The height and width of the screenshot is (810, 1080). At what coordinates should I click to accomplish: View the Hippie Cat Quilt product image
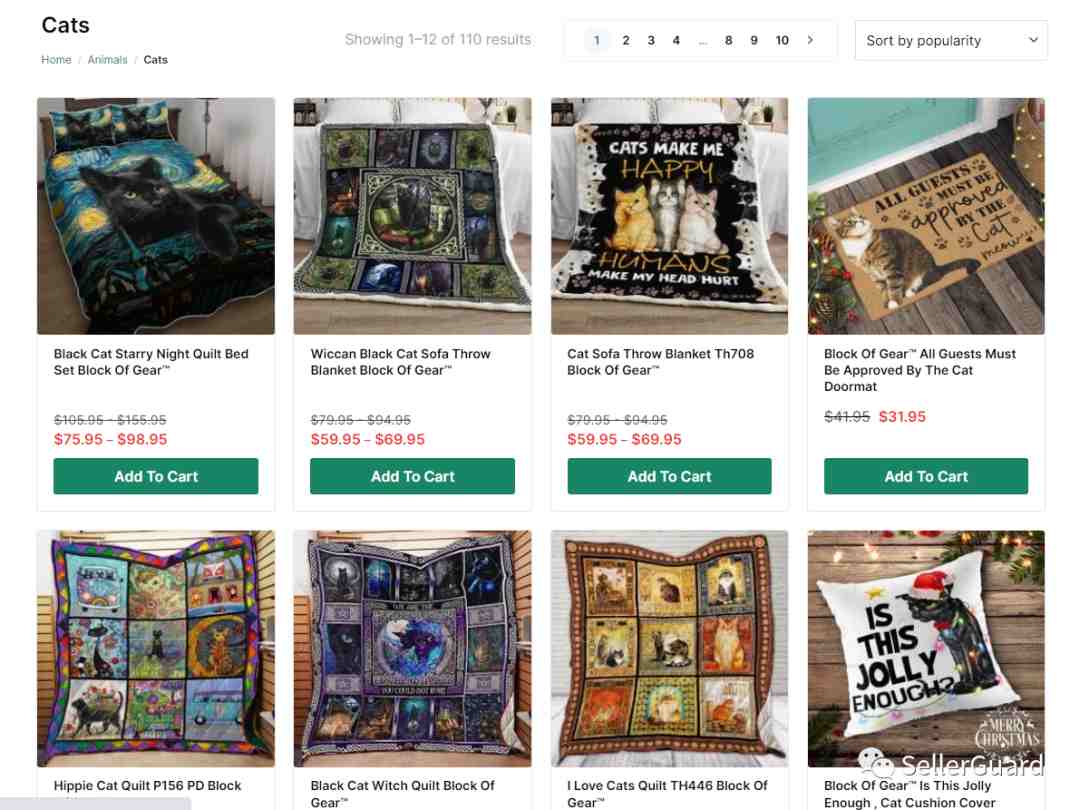click(x=156, y=648)
